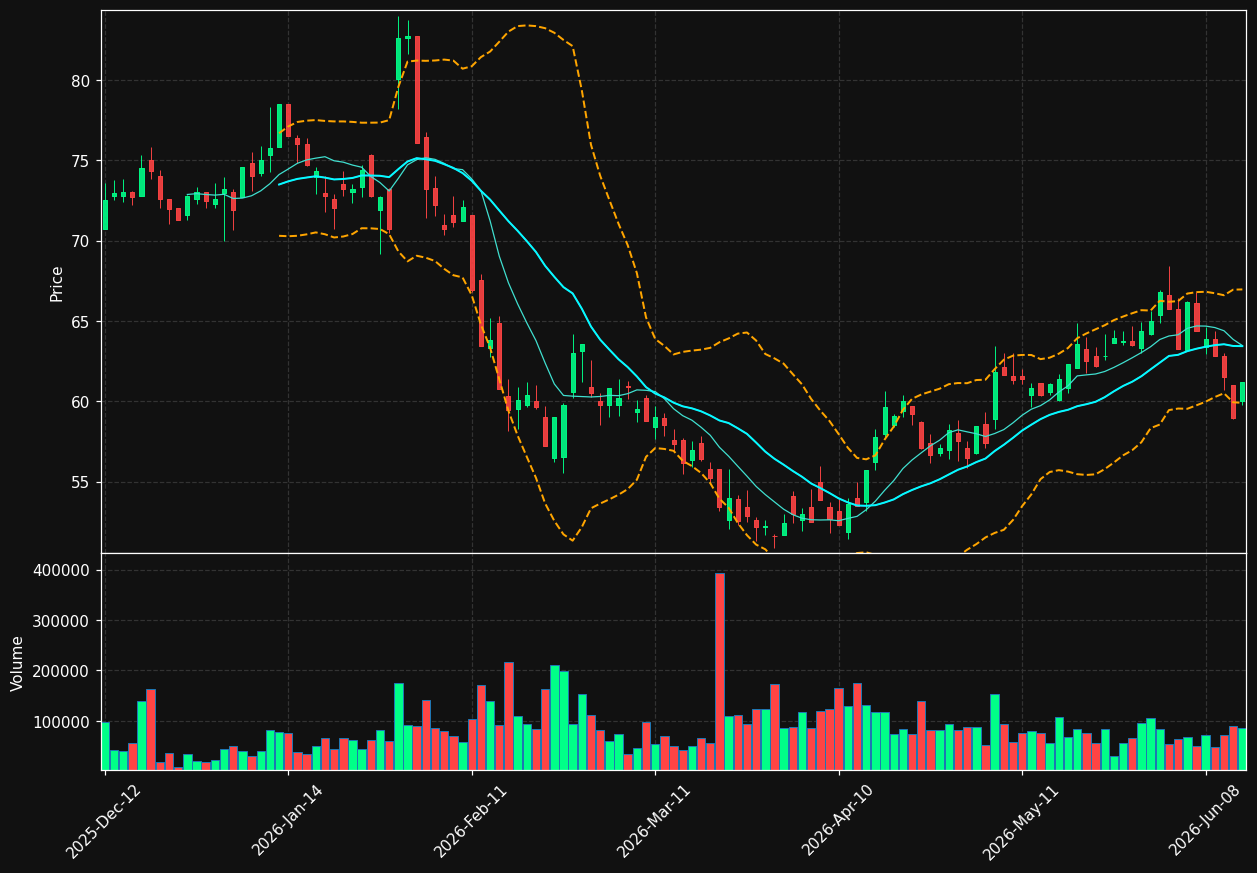Click the date label 2026-Feb-11
The image size is (1257, 873).
click(471, 821)
